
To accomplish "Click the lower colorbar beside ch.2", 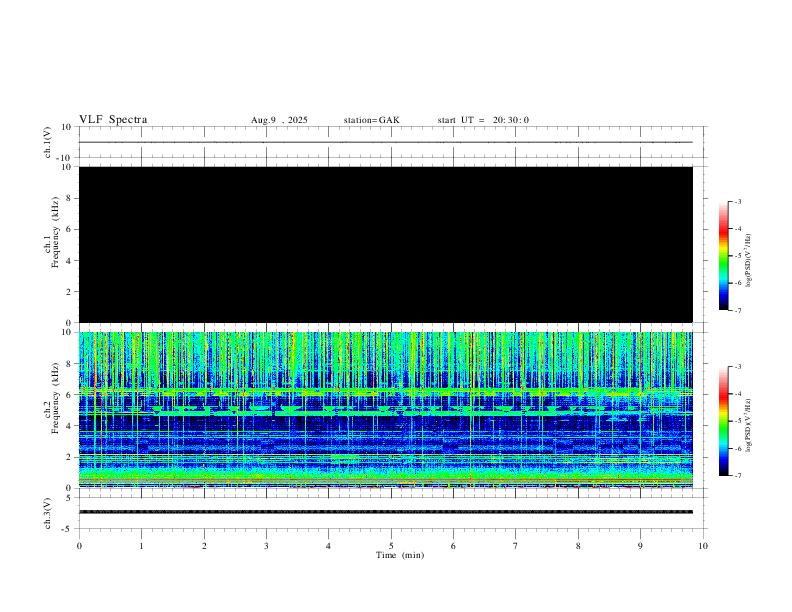I will pyautogui.click(x=724, y=421).
